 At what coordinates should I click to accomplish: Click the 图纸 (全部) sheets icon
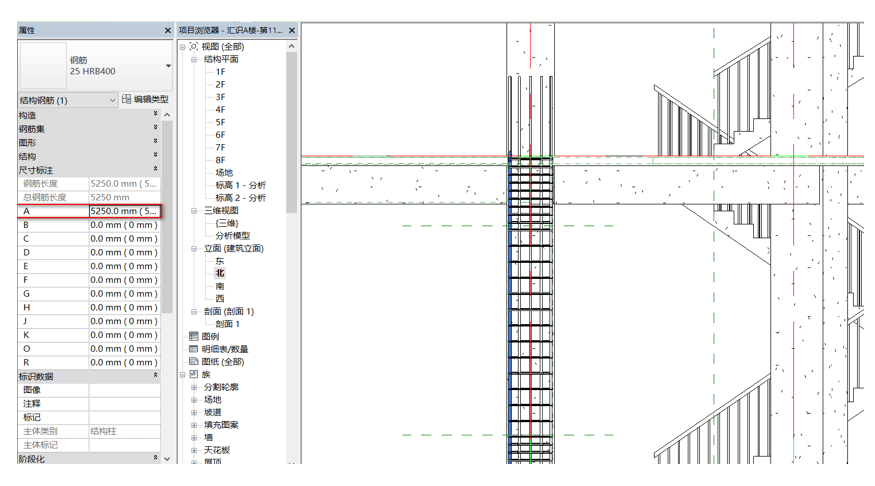(x=194, y=362)
